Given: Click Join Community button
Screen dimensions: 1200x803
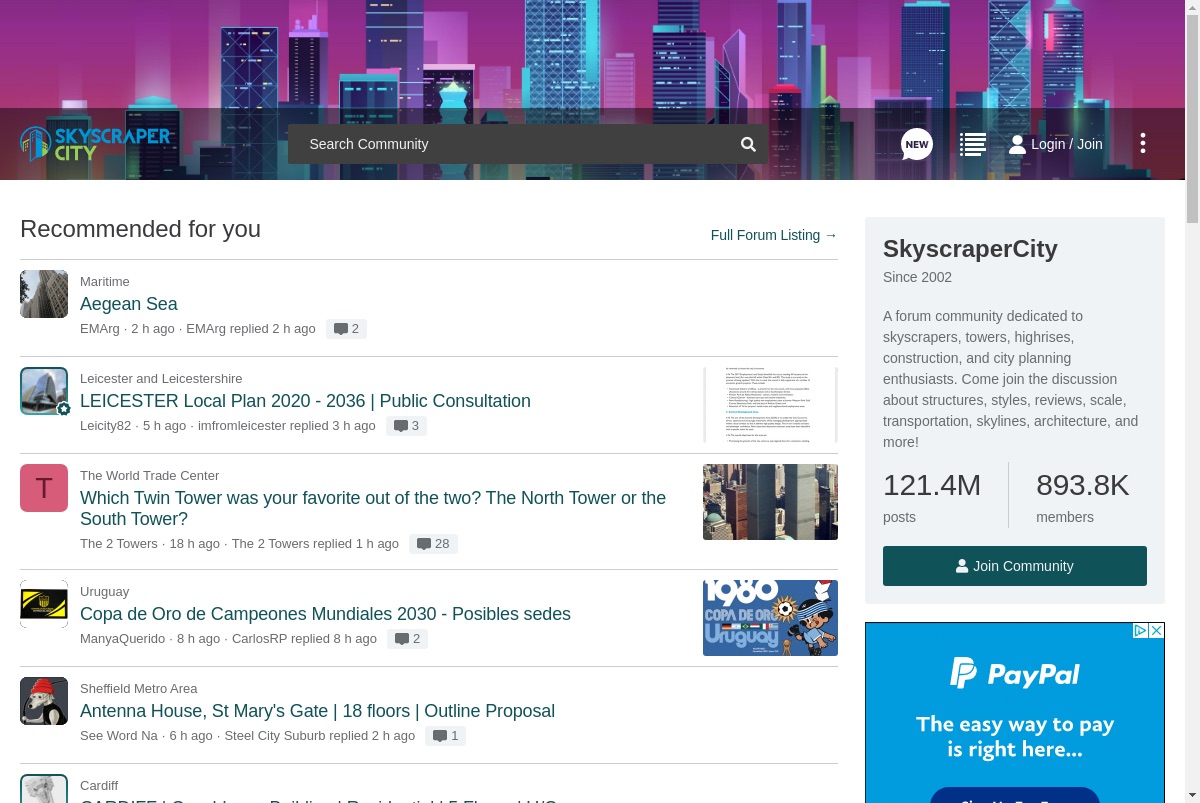Looking at the screenshot, I should click(x=1015, y=566).
